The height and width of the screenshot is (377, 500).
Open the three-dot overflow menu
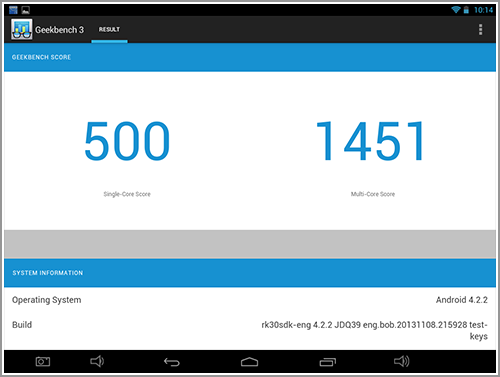(480, 30)
